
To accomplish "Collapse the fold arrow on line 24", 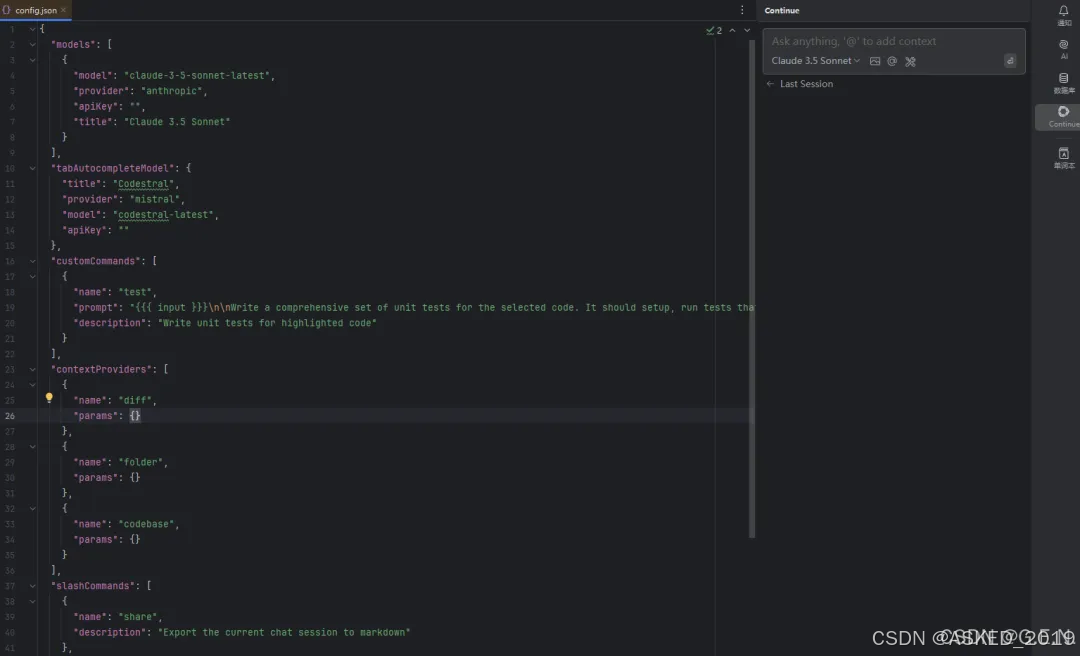I will [32, 385].
